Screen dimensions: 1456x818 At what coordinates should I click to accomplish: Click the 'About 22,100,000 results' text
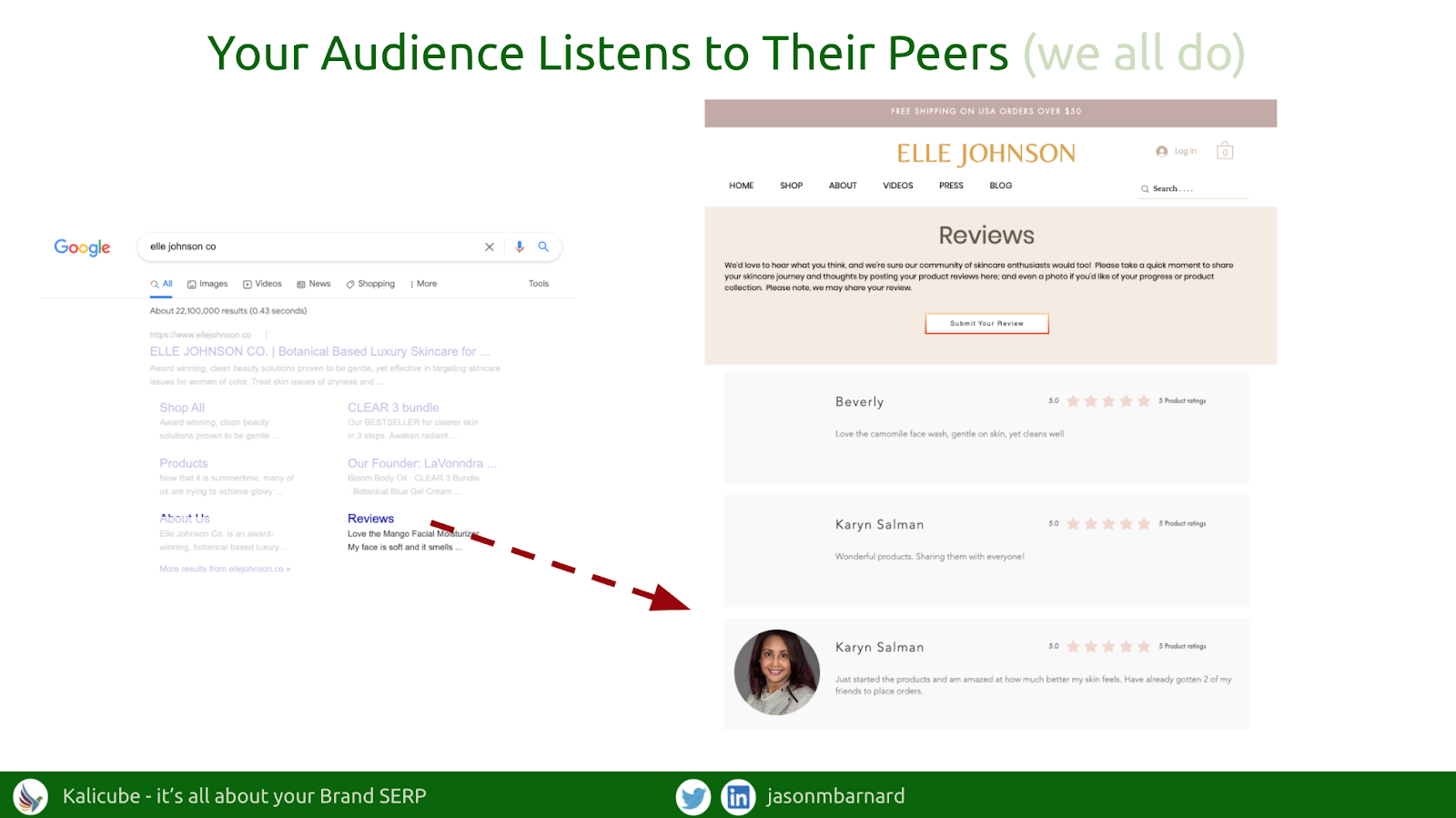pos(228,311)
